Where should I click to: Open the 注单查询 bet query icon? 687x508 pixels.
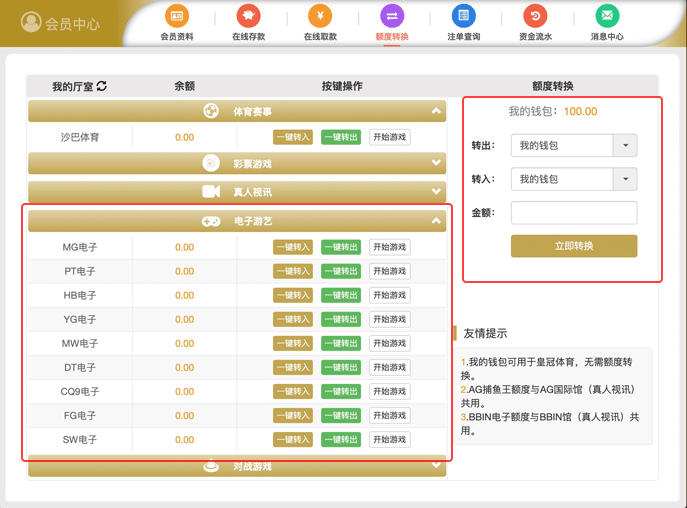click(x=463, y=17)
